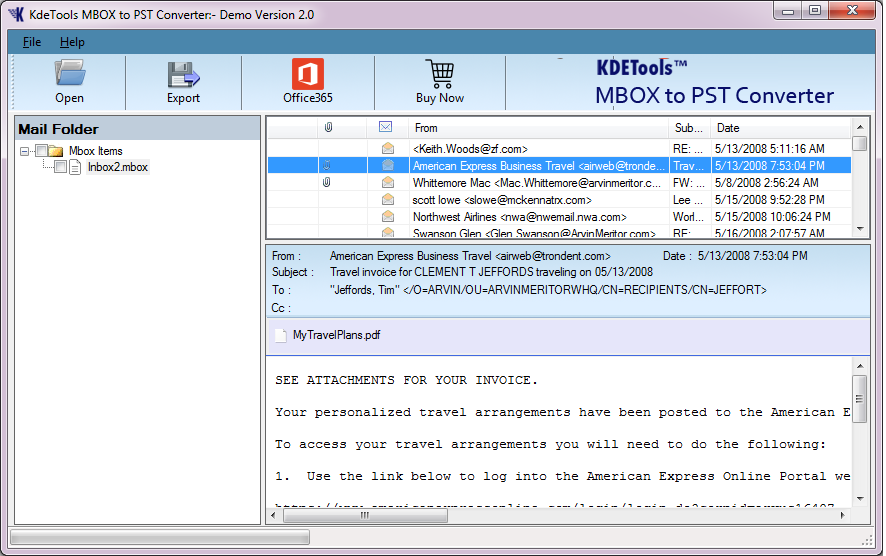Click the envelope icon of Whittemore Mac email
The height and width of the screenshot is (556, 886).
click(388, 183)
